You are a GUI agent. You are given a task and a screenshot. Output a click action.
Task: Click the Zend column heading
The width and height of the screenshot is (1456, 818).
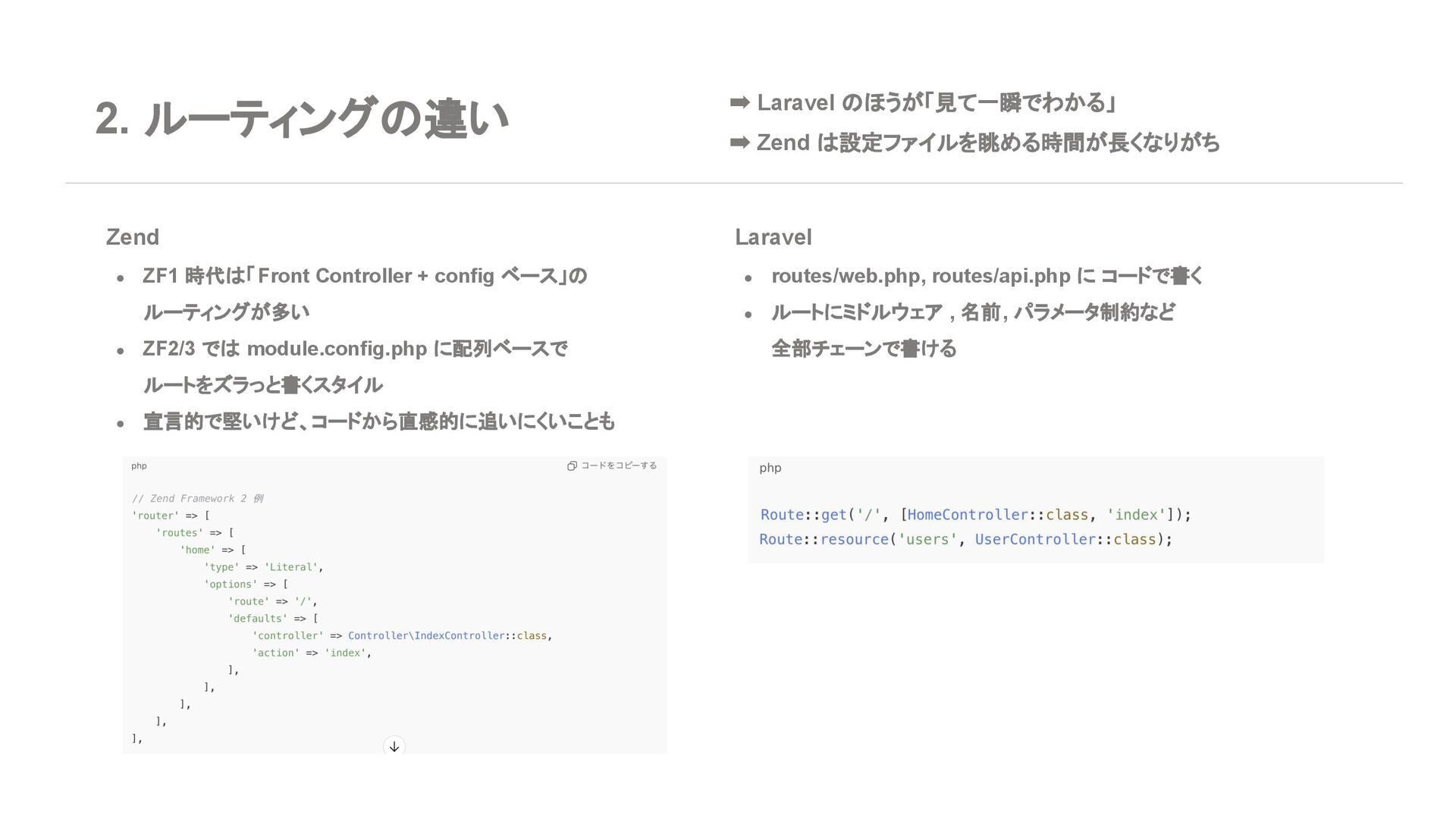133,237
